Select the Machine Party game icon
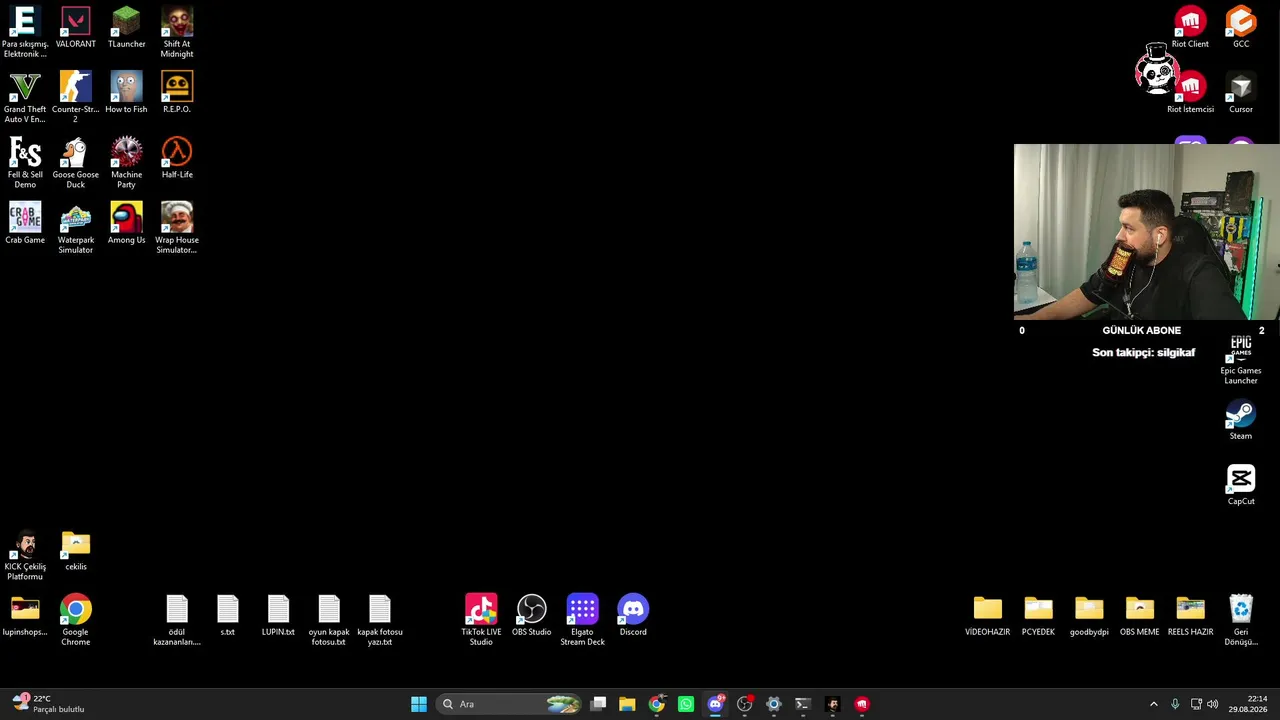This screenshot has height=720, width=1280. 126,163
